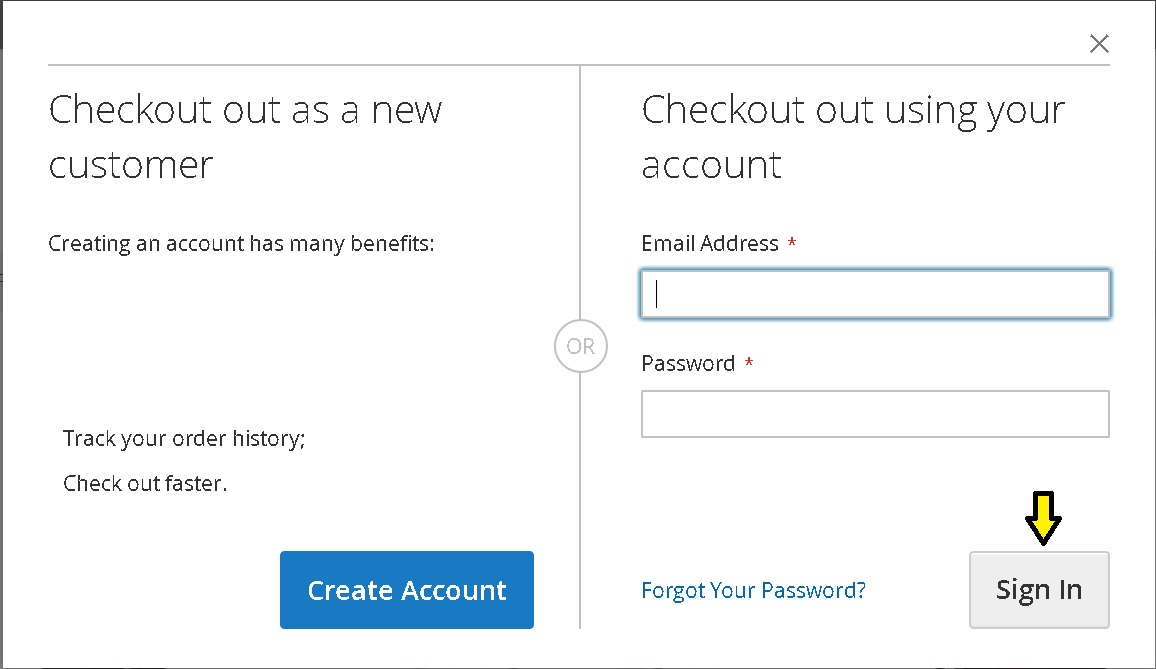The image size is (1156, 669).
Task: Click the red asterisk beside Password
Action: pyautogui.click(x=748, y=364)
